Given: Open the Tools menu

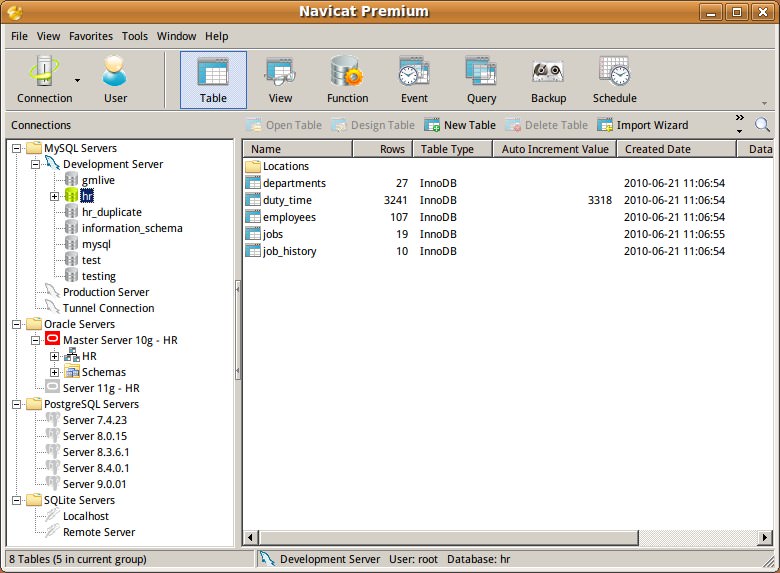Looking at the screenshot, I should [135, 36].
